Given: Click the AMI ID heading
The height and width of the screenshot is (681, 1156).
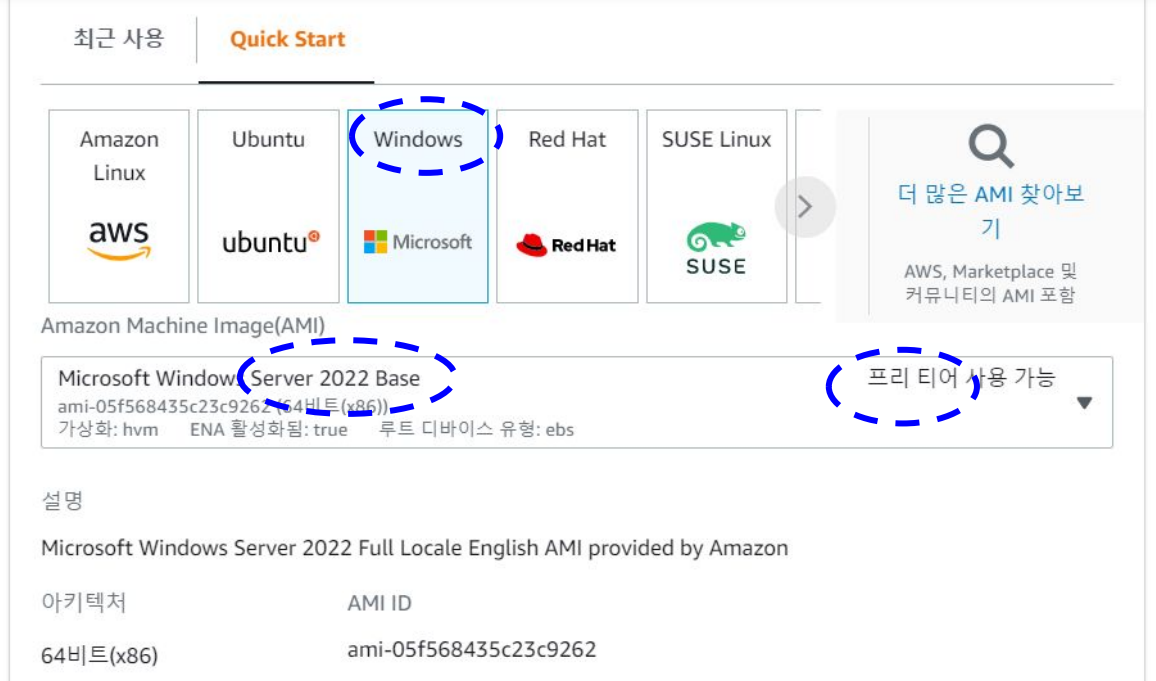Looking at the screenshot, I should (x=379, y=603).
